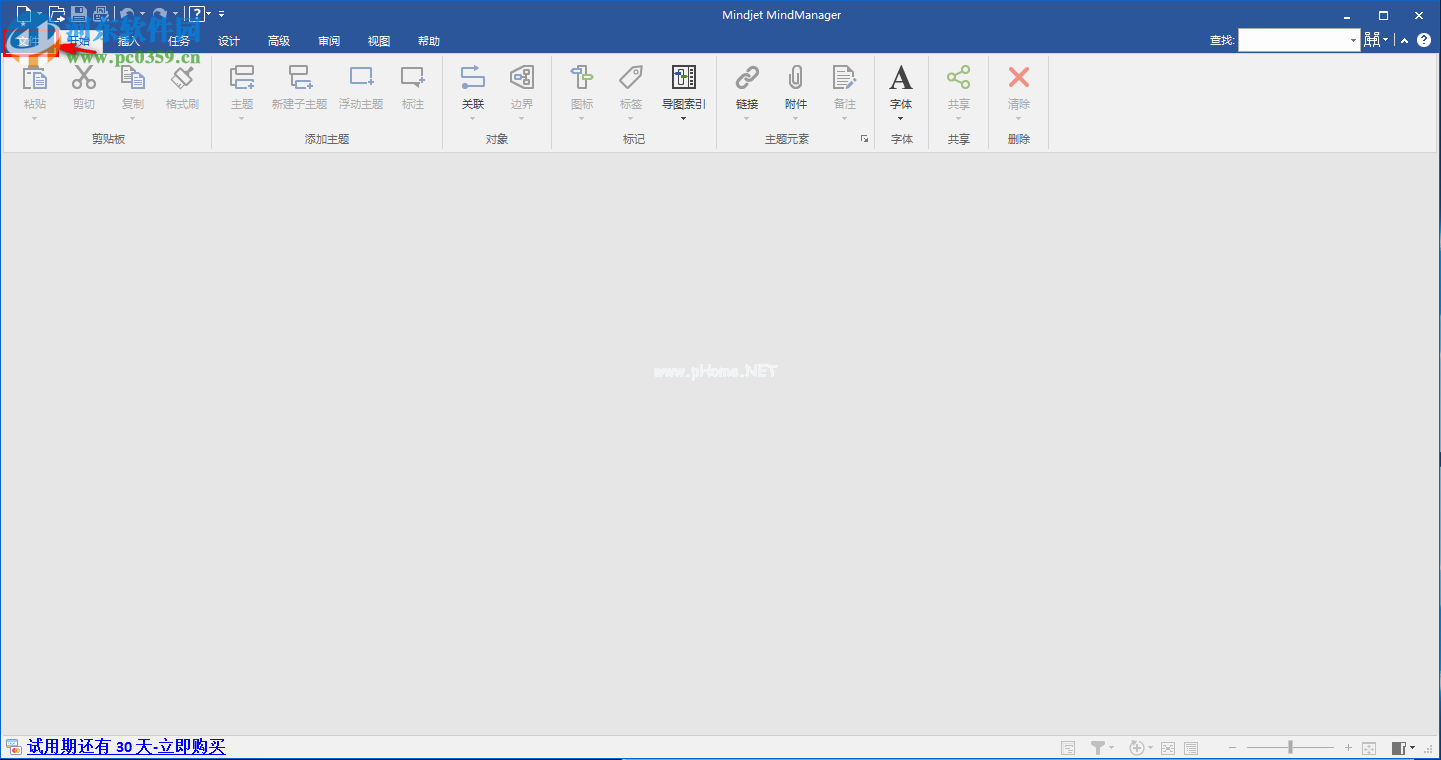Screen dimensions: 1441x760
Task: Switch to the 设计 (Design) tab
Action: coord(229,41)
